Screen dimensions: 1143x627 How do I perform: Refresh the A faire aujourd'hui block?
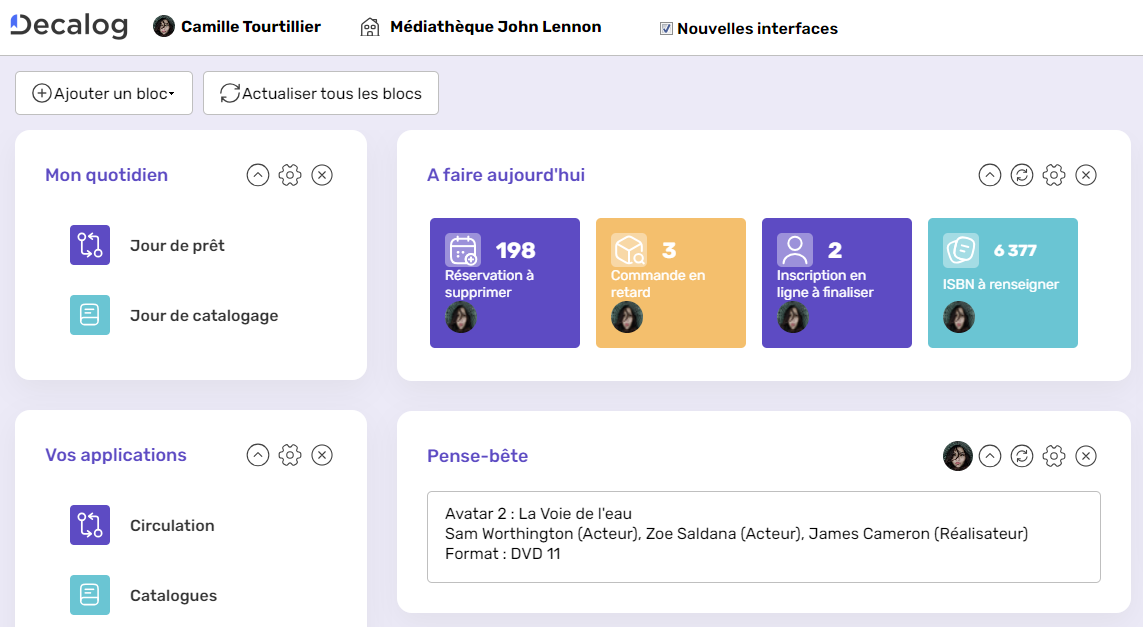point(1021,174)
